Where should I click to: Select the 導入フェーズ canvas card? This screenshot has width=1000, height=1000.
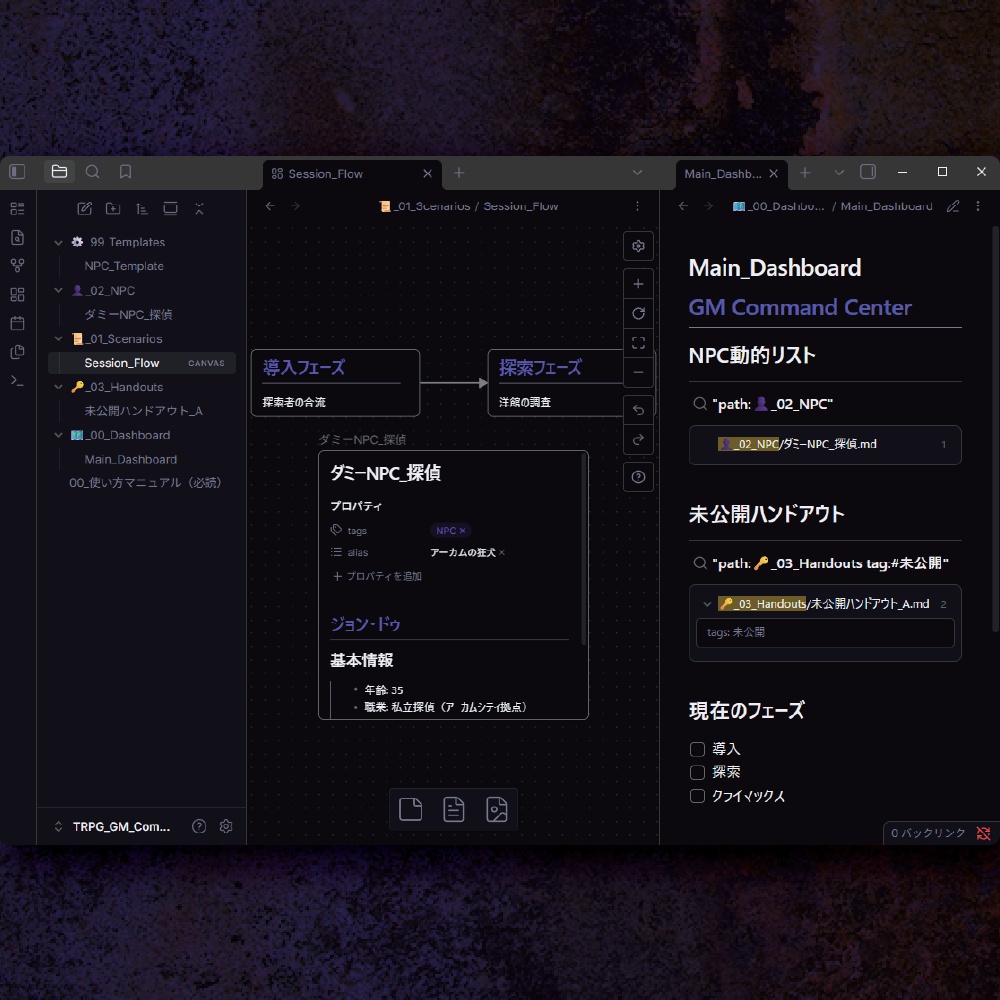[x=335, y=383]
